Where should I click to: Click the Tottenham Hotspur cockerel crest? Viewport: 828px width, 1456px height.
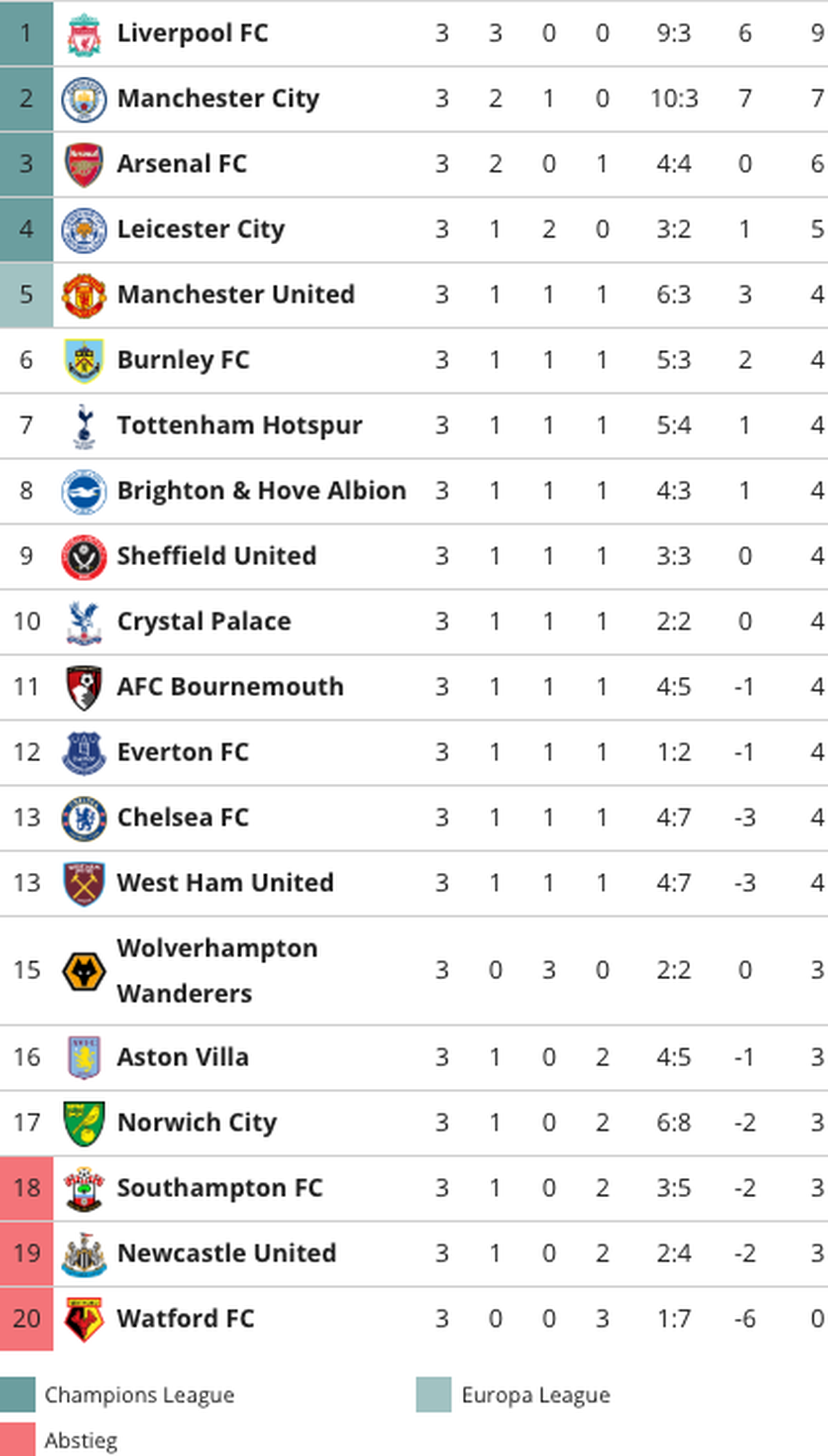pos(83,426)
